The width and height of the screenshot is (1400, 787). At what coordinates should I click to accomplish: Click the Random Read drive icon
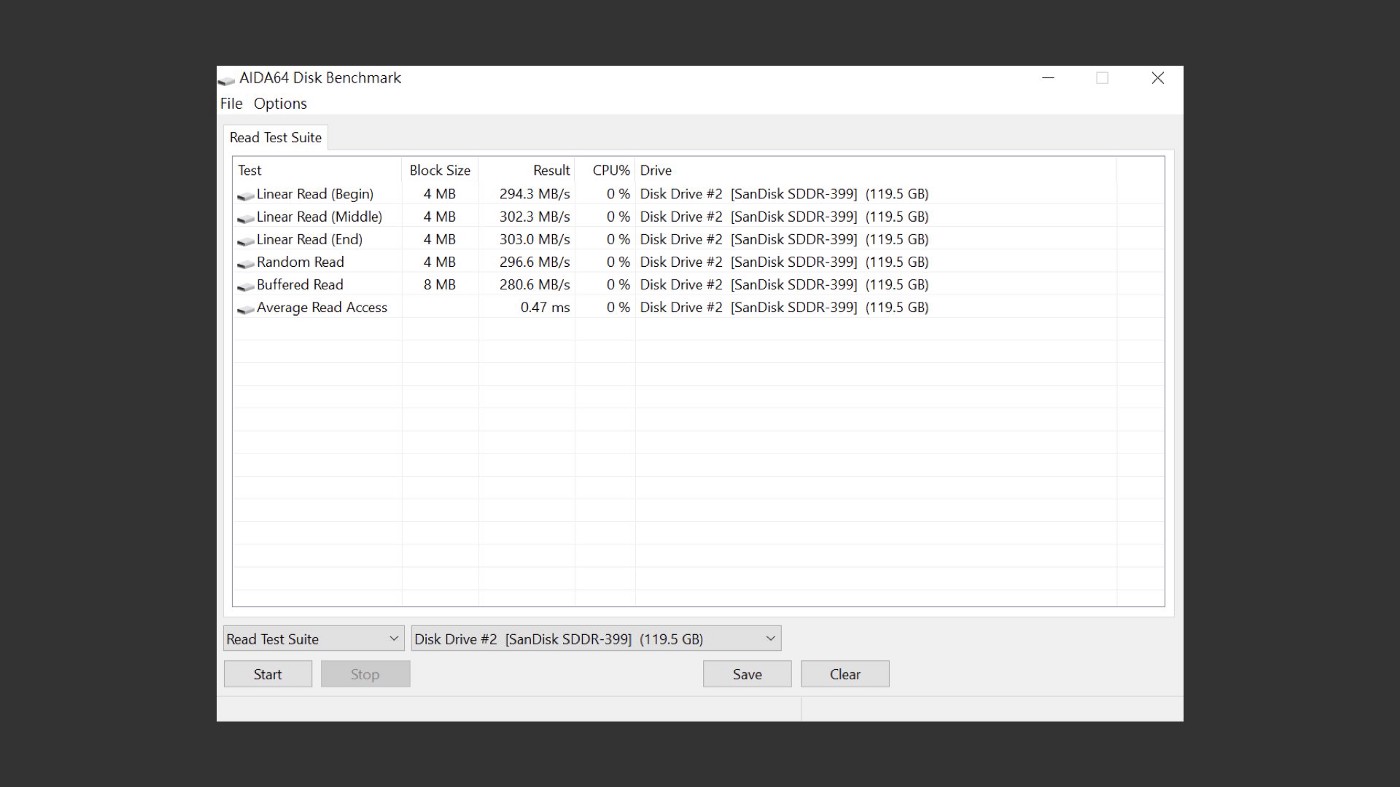click(x=245, y=262)
